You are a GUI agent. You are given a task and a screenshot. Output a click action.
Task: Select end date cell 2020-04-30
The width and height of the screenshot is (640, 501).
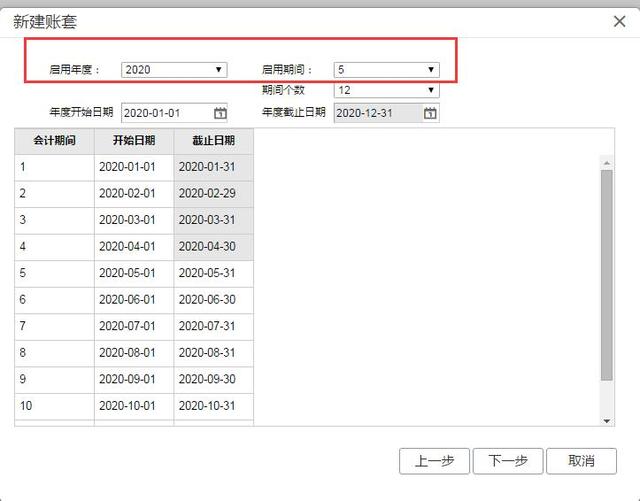click(x=213, y=247)
